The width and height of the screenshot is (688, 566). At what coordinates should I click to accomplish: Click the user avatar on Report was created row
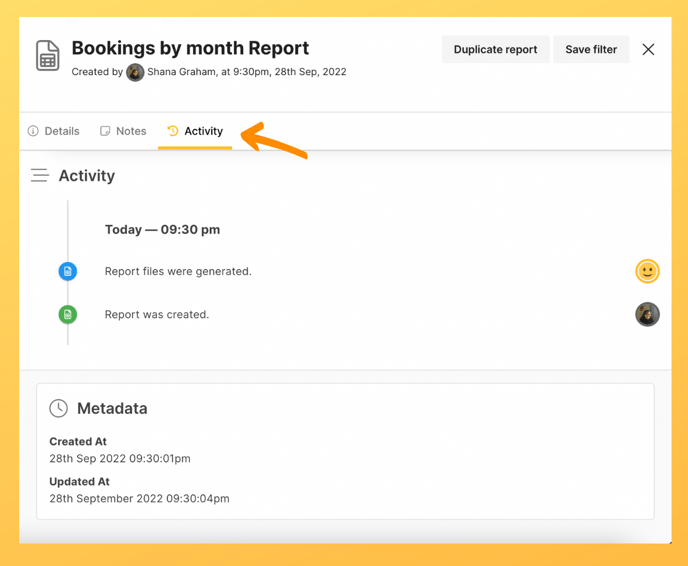coord(647,314)
